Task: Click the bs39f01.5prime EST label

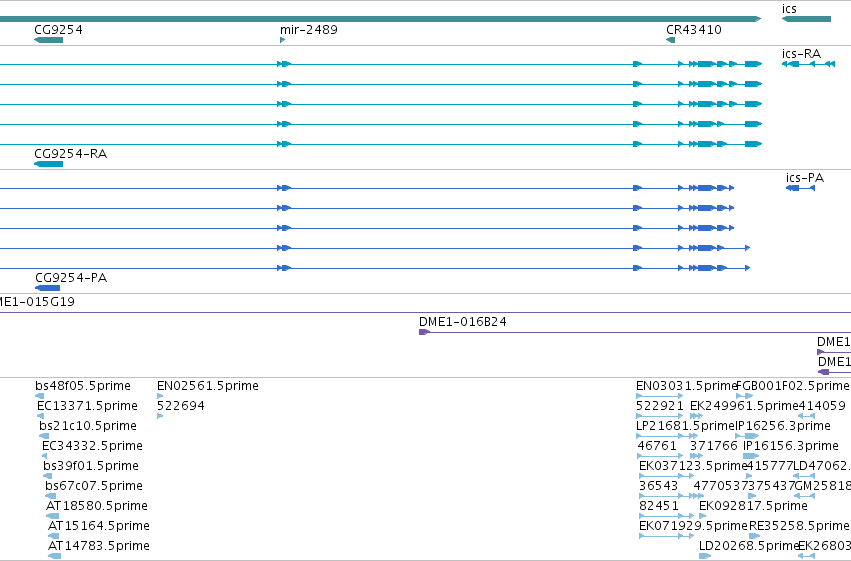Action: [91, 466]
